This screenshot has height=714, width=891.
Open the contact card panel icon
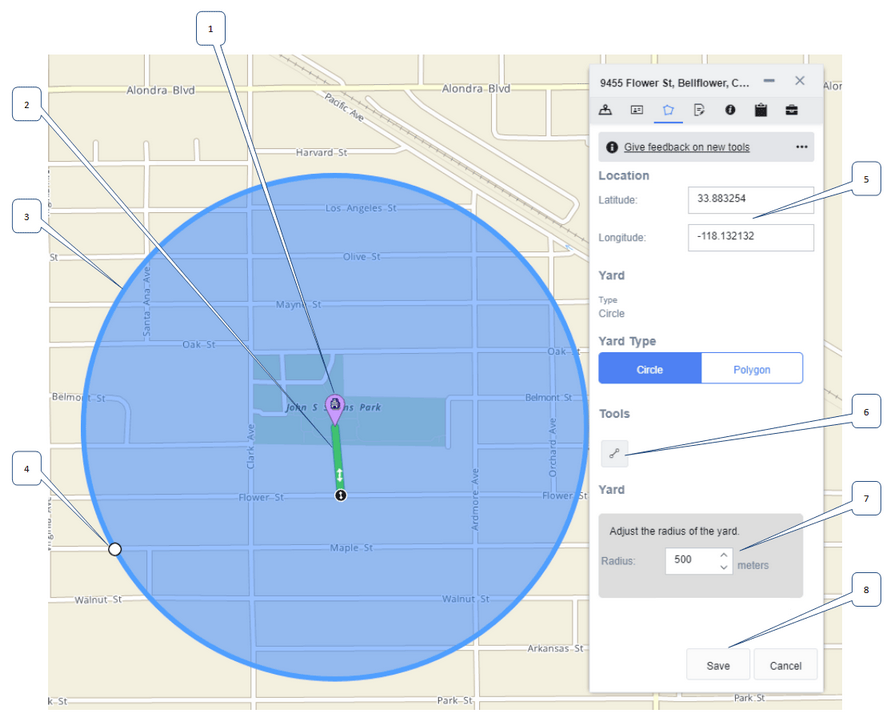(636, 110)
